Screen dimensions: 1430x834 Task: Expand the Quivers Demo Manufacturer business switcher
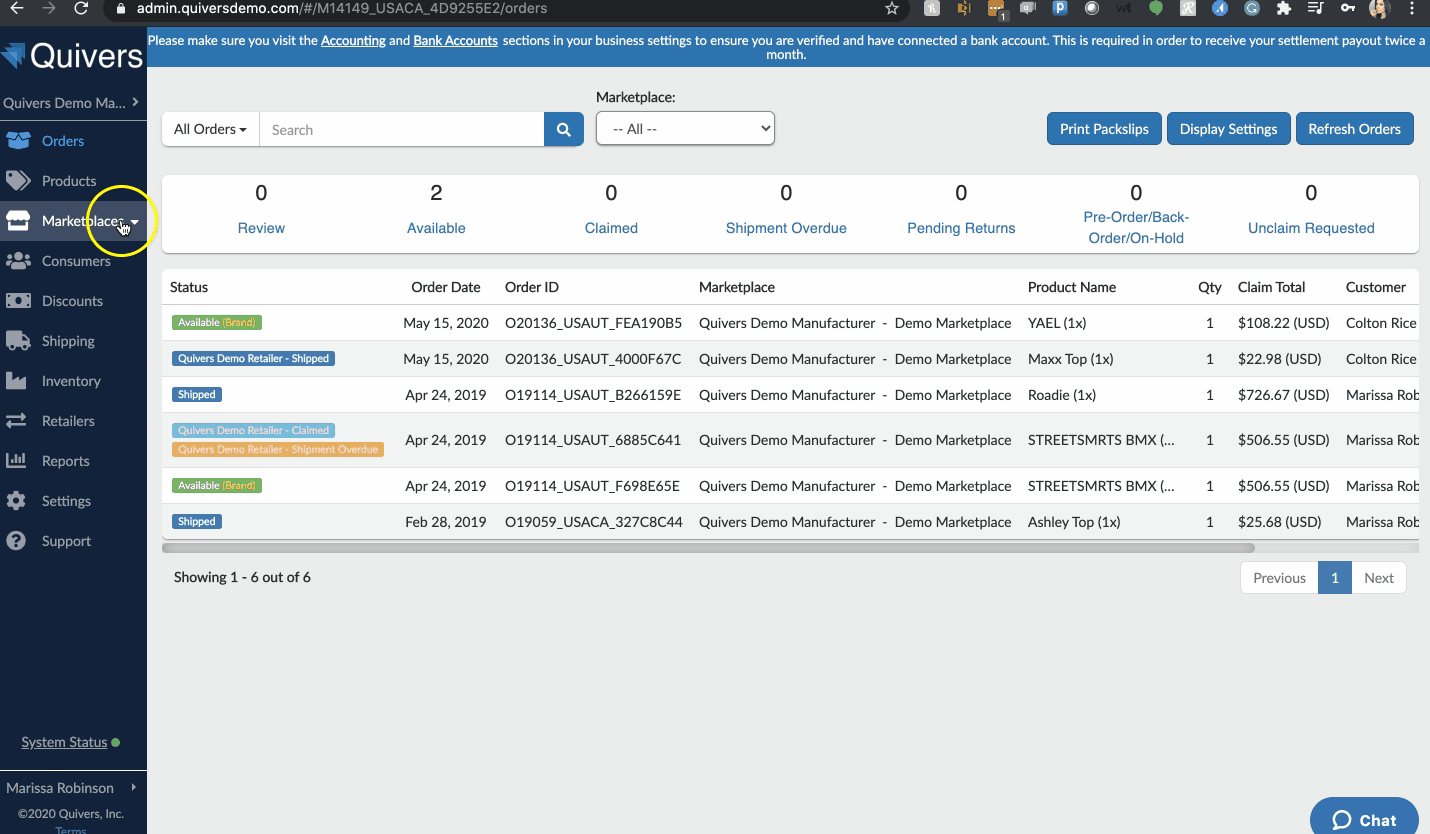[72, 103]
